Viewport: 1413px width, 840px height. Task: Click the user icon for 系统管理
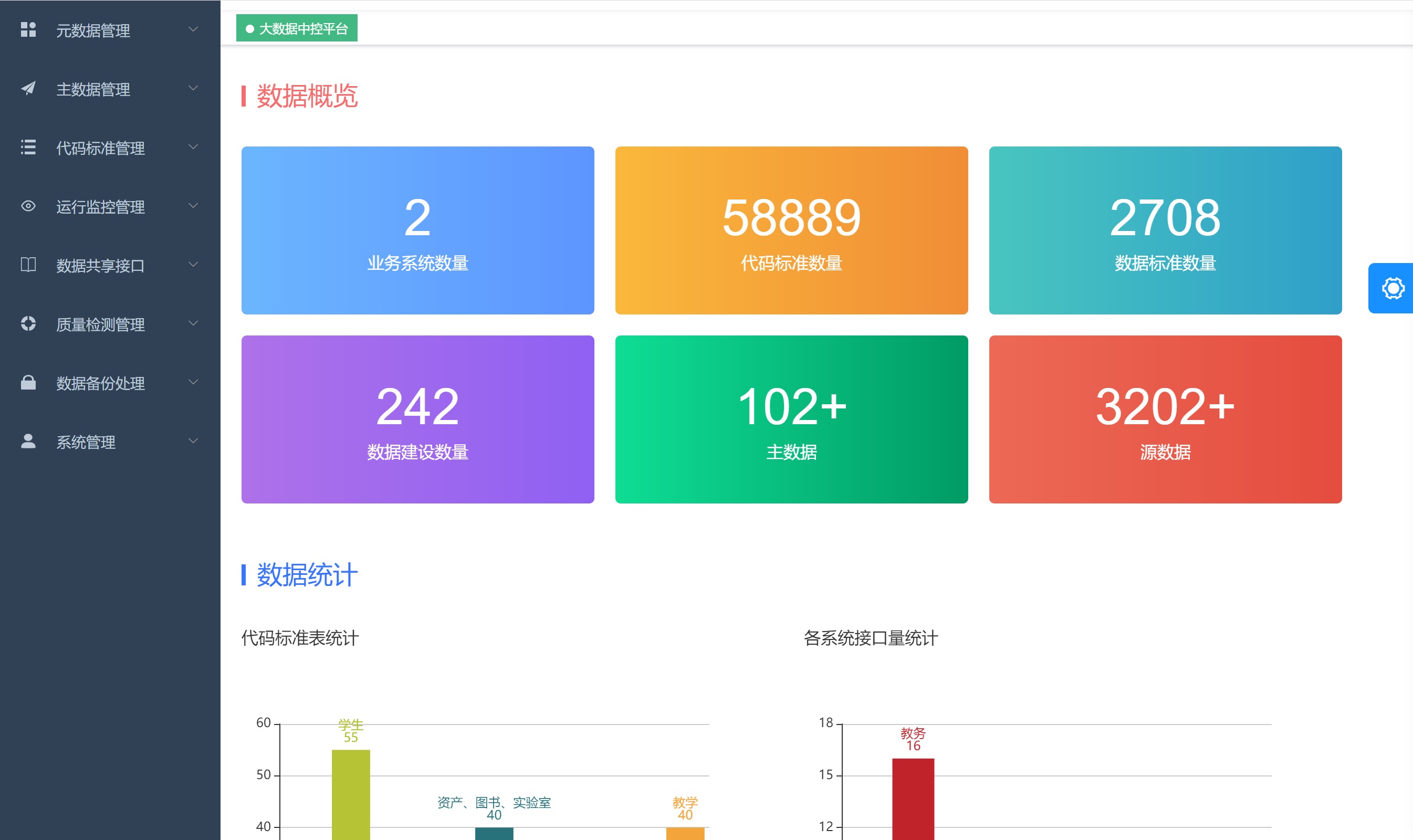click(x=28, y=441)
